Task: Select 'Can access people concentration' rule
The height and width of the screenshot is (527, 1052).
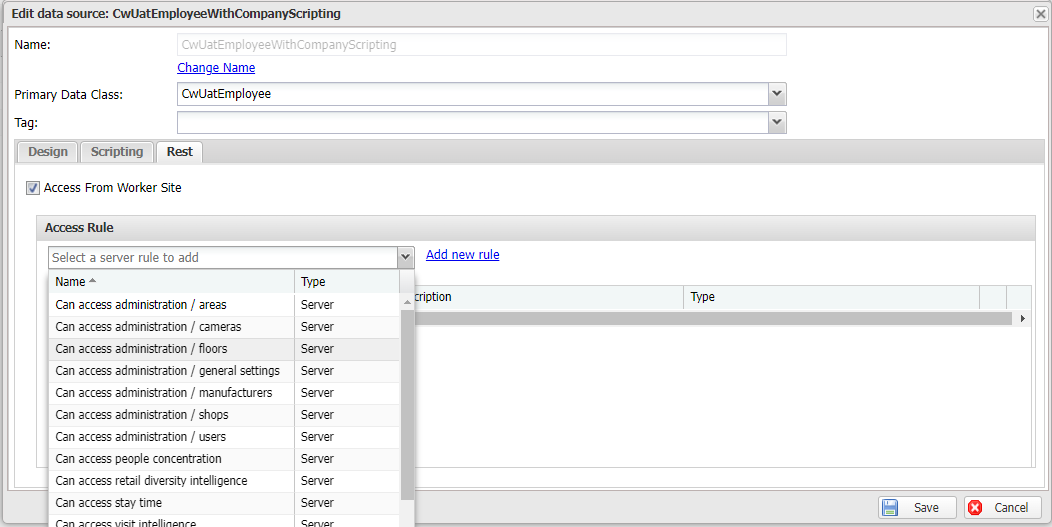Action: click(x=138, y=459)
